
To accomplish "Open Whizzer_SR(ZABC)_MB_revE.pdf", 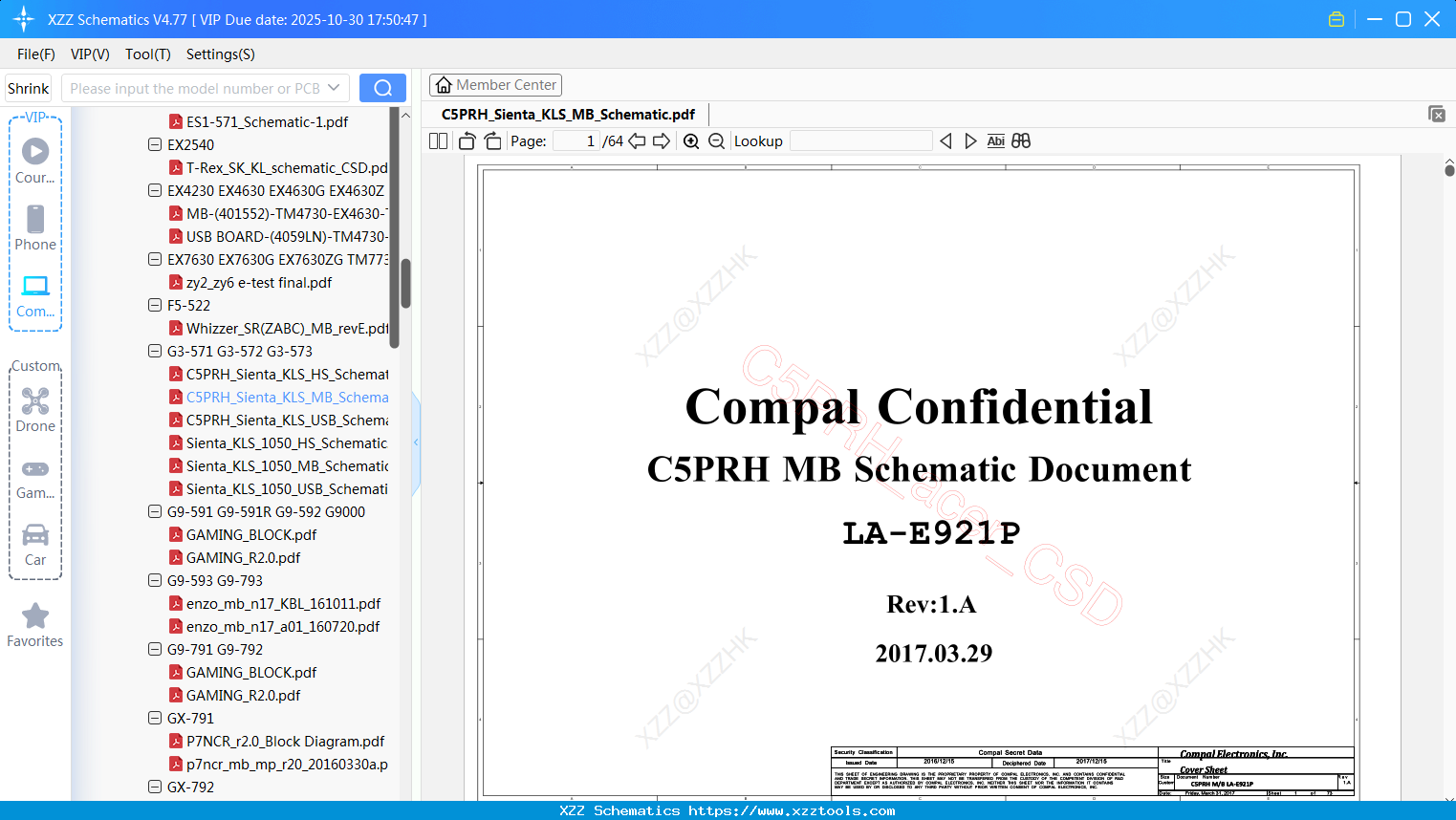I will 278,329.
